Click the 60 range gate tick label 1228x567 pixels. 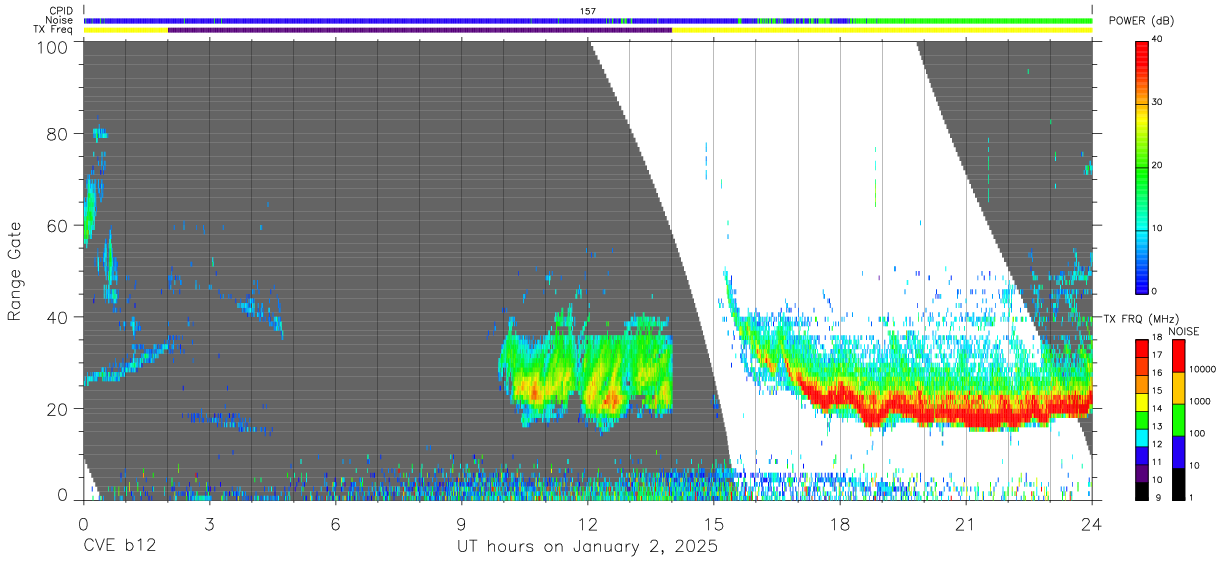click(x=57, y=226)
